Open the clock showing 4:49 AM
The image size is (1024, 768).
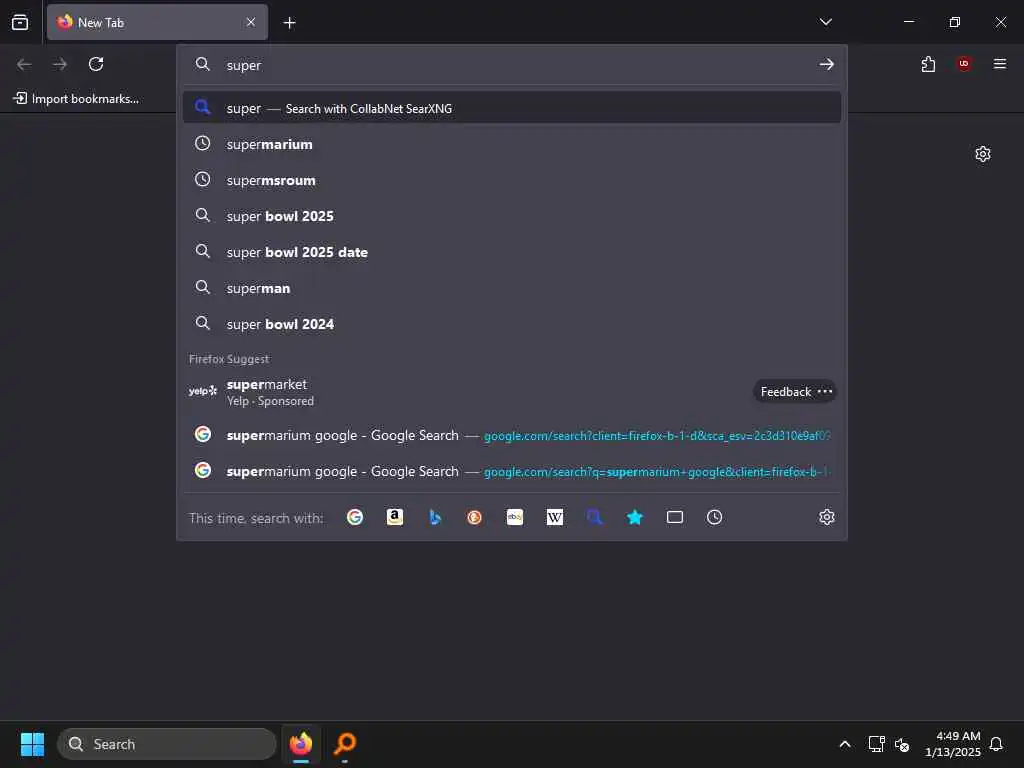point(953,744)
